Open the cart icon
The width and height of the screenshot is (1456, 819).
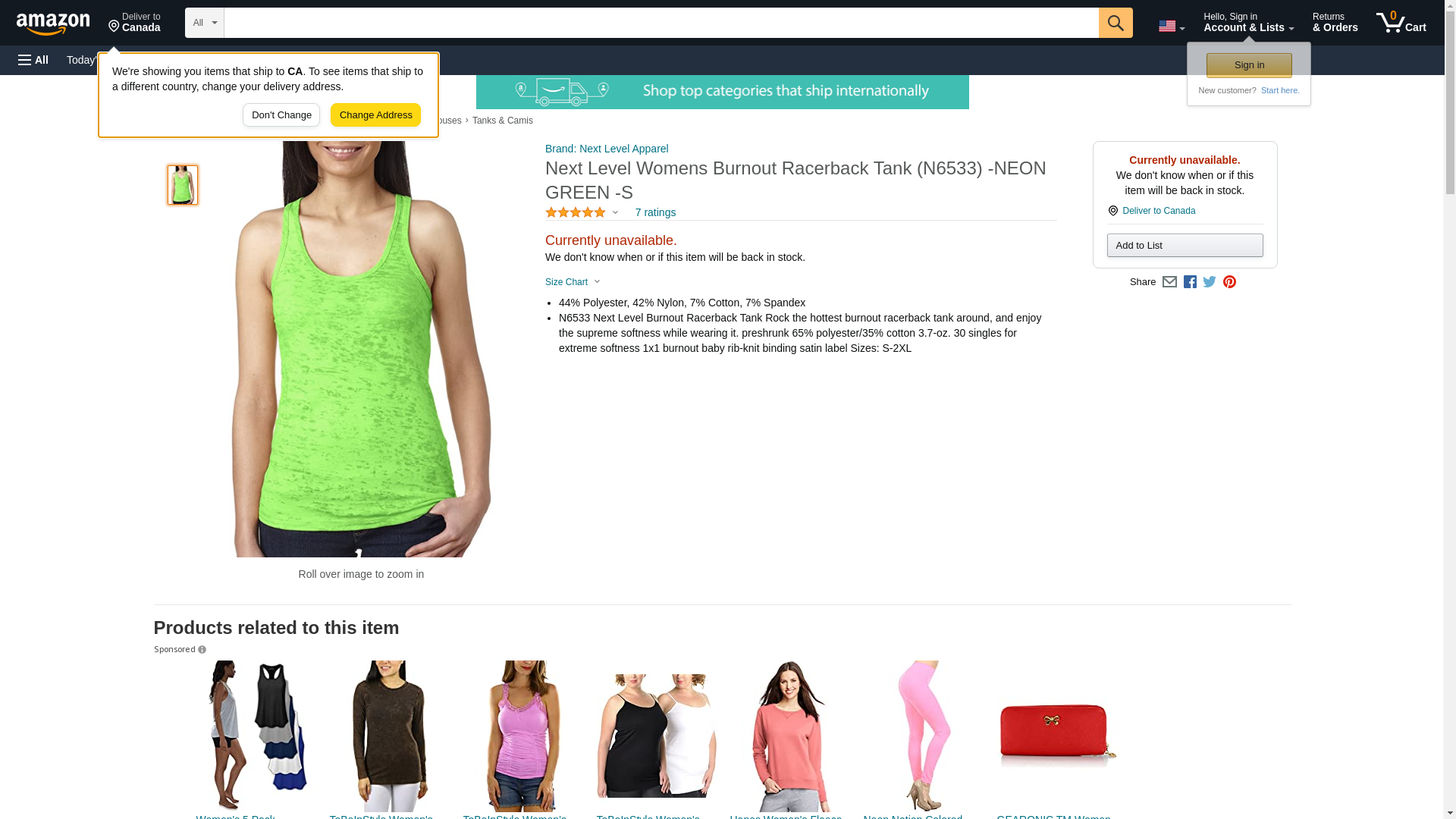[1401, 23]
